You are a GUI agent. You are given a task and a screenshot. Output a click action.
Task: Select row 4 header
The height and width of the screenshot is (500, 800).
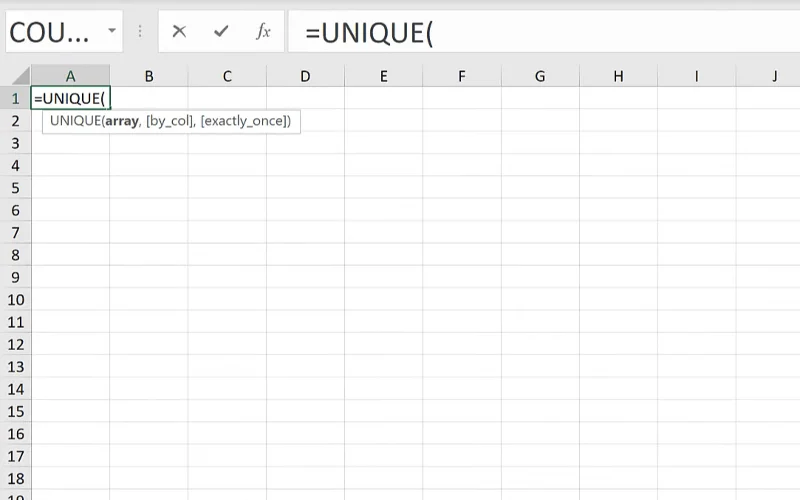point(15,165)
